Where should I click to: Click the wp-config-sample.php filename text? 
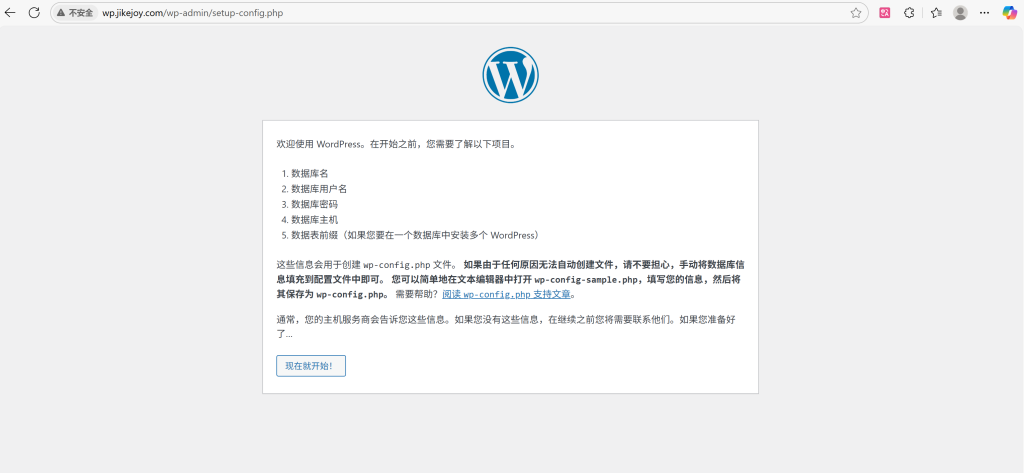[585, 280]
